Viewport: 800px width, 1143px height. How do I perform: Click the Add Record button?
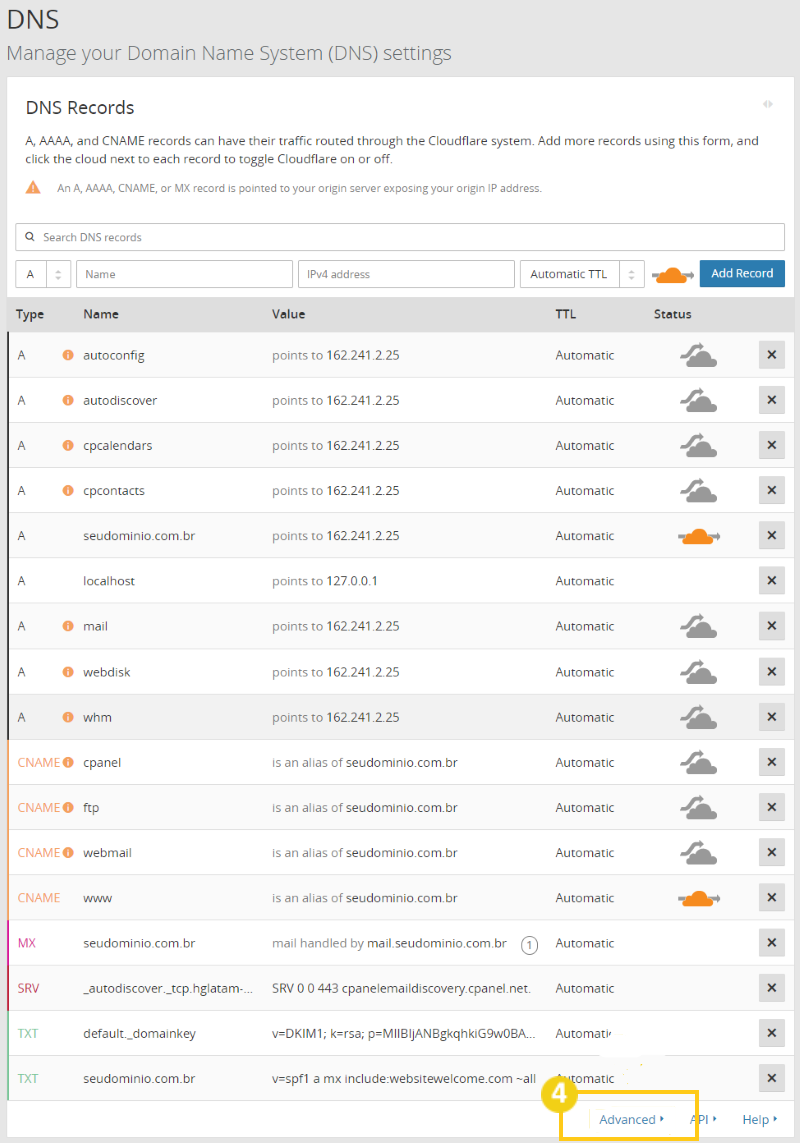[742, 273]
